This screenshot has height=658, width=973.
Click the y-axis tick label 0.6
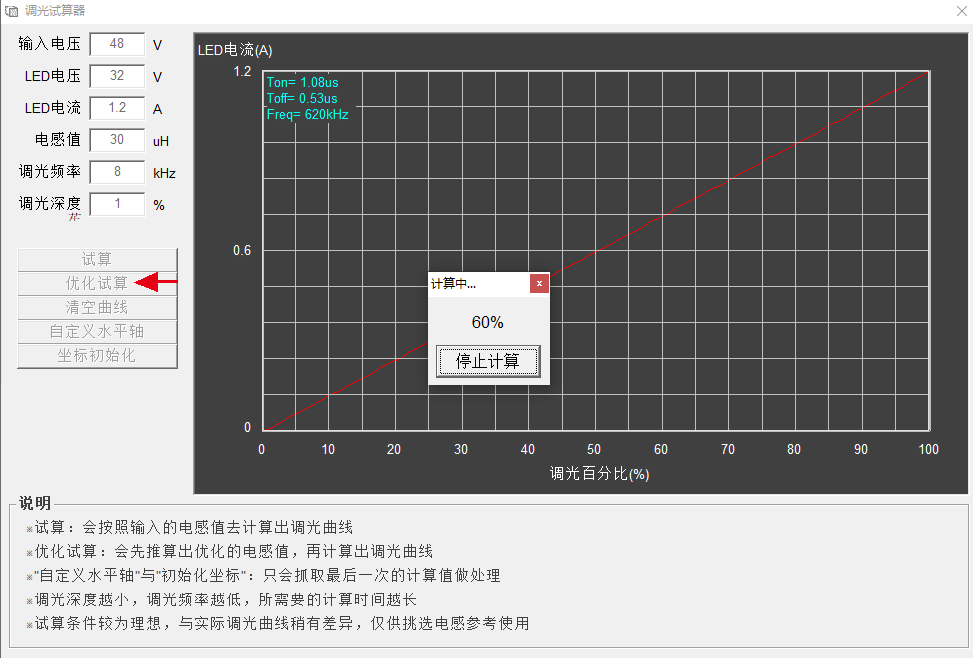coord(242,251)
